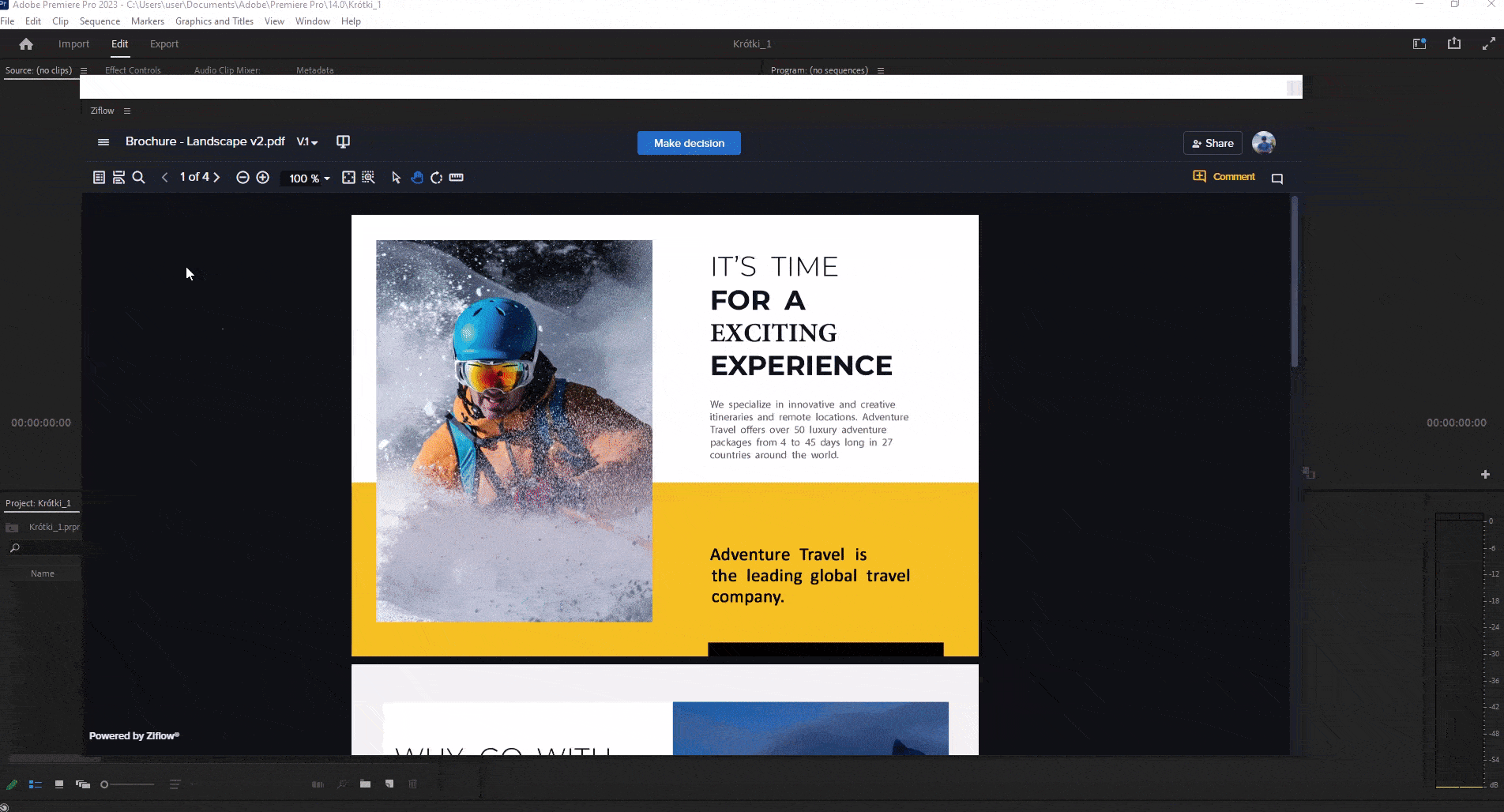Click the Name column header in Project panel
The width and height of the screenshot is (1504, 812).
pyautogui.click(x=43, y=573)
